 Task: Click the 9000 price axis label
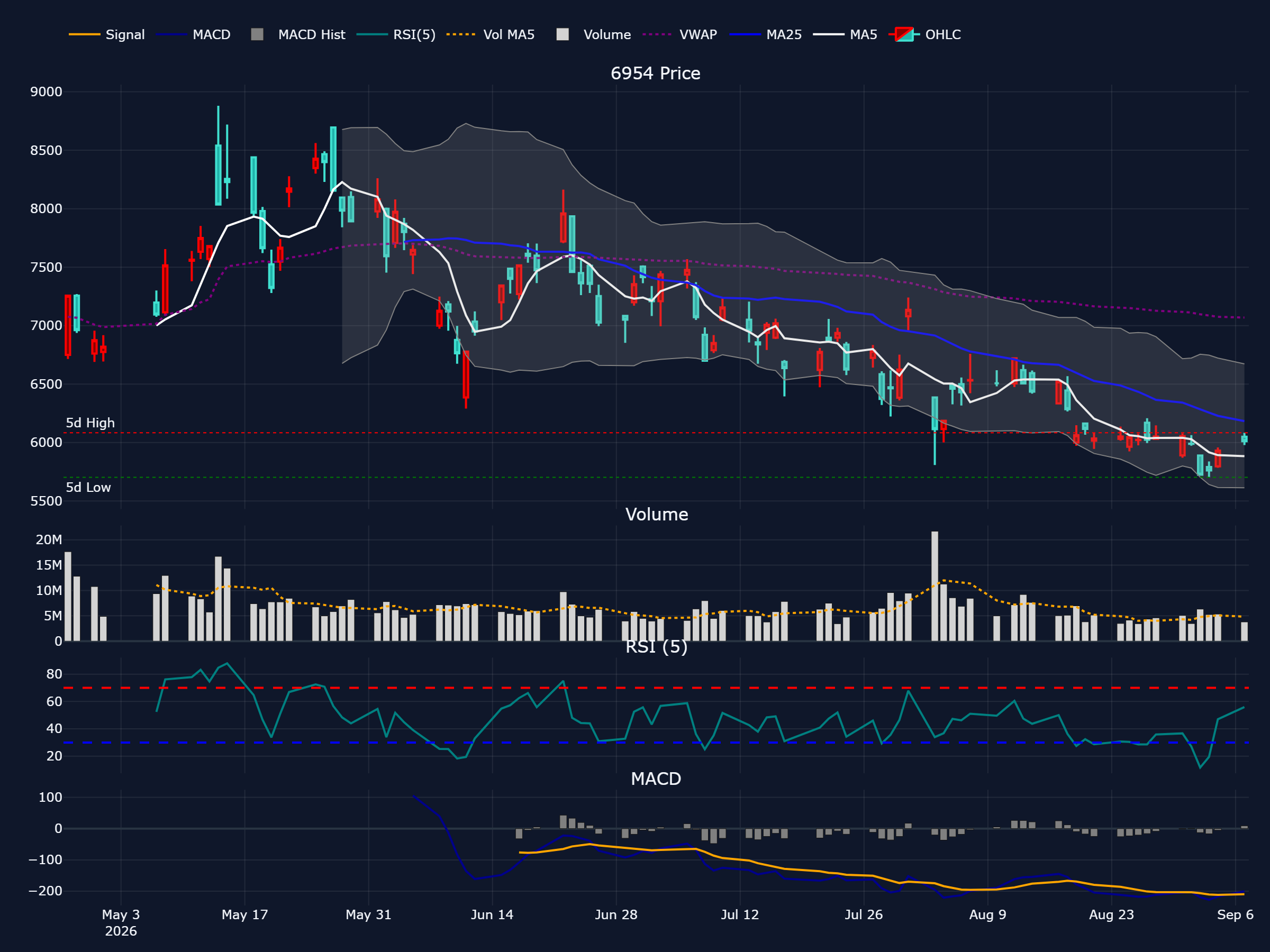click(x=46, y=92)
